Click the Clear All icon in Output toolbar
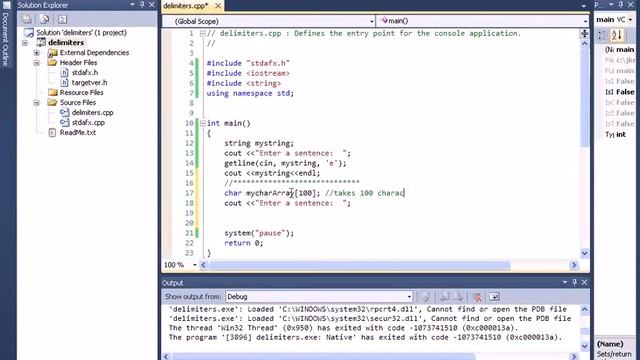The image size is (640, 360). [x=477, y=297]
